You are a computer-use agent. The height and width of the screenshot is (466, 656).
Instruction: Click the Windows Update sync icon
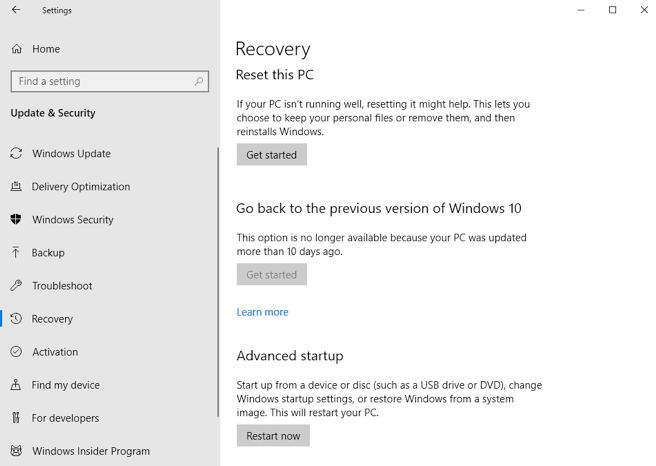[16, 154]
